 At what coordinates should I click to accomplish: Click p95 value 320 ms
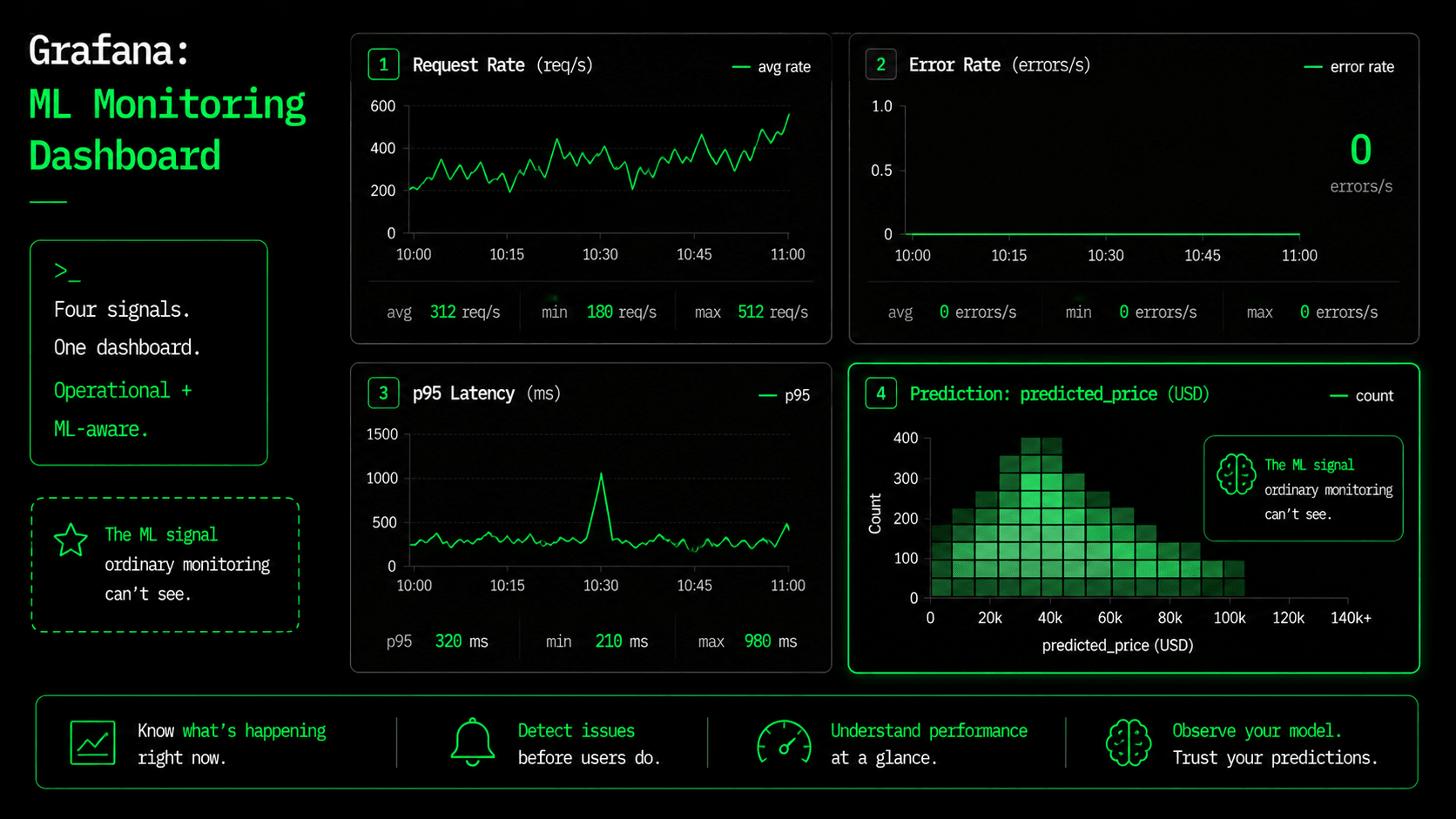462,641
